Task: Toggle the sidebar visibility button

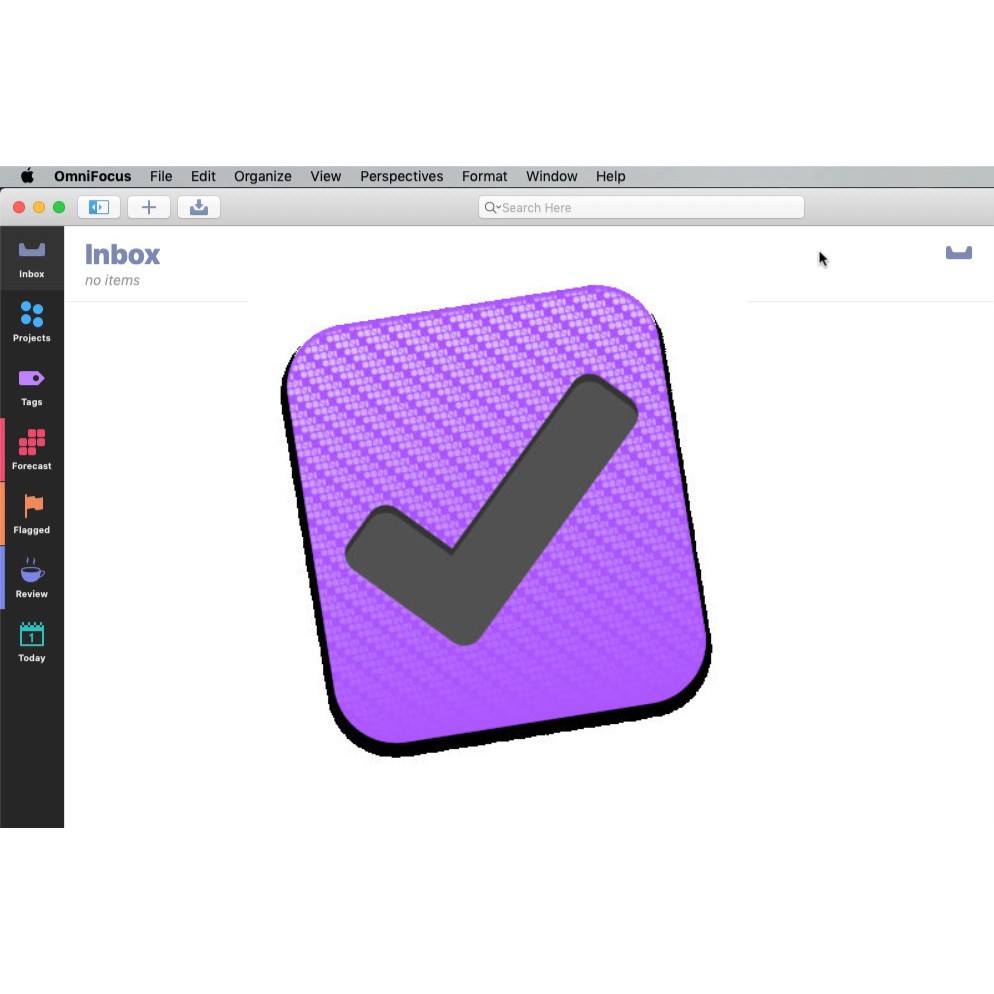Action: tap(99, 207)
